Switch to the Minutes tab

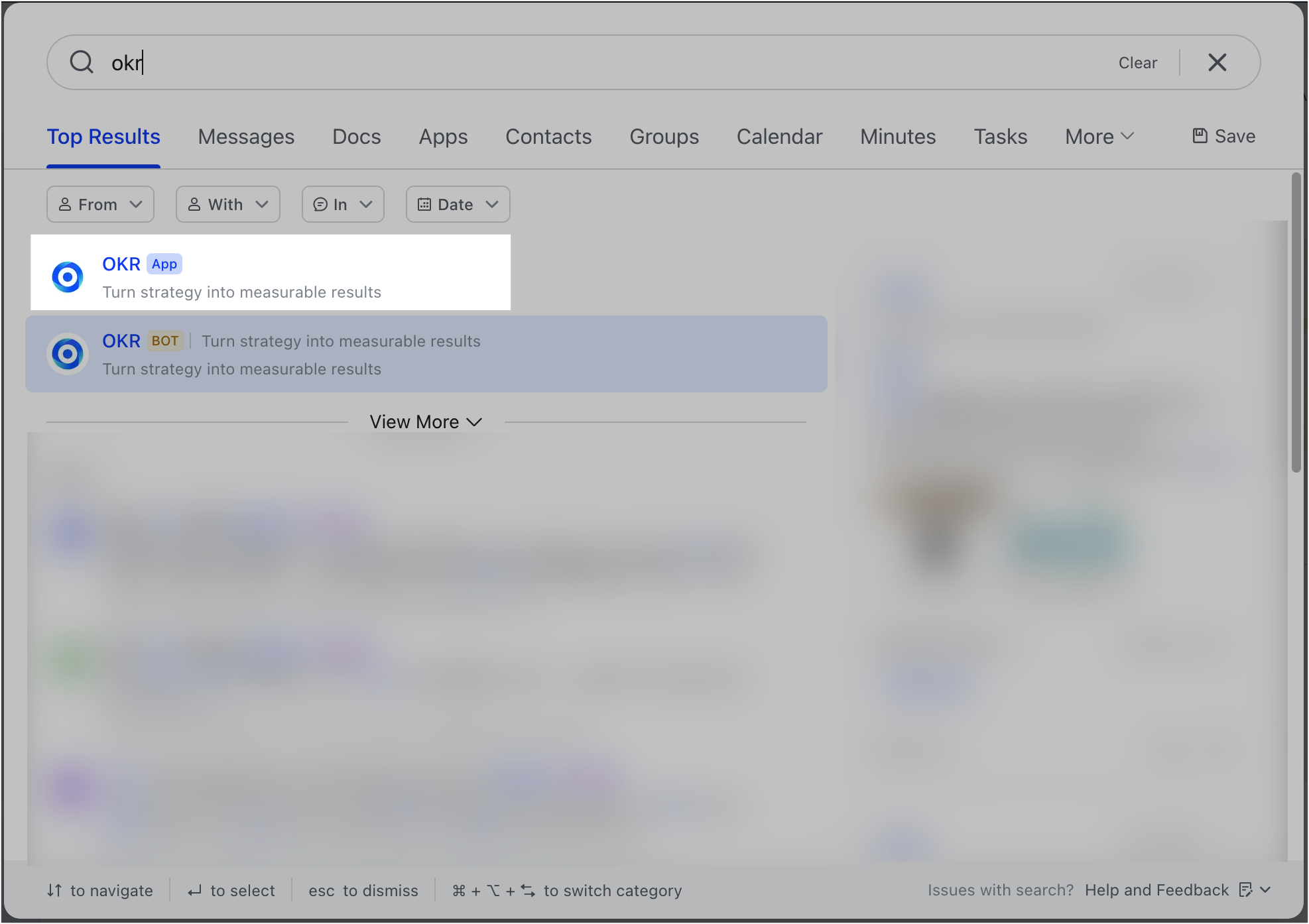897,137
